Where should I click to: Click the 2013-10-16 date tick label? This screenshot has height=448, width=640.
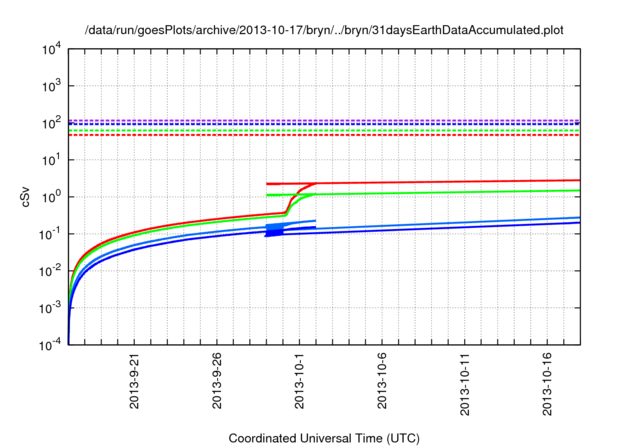click(547, 384)
